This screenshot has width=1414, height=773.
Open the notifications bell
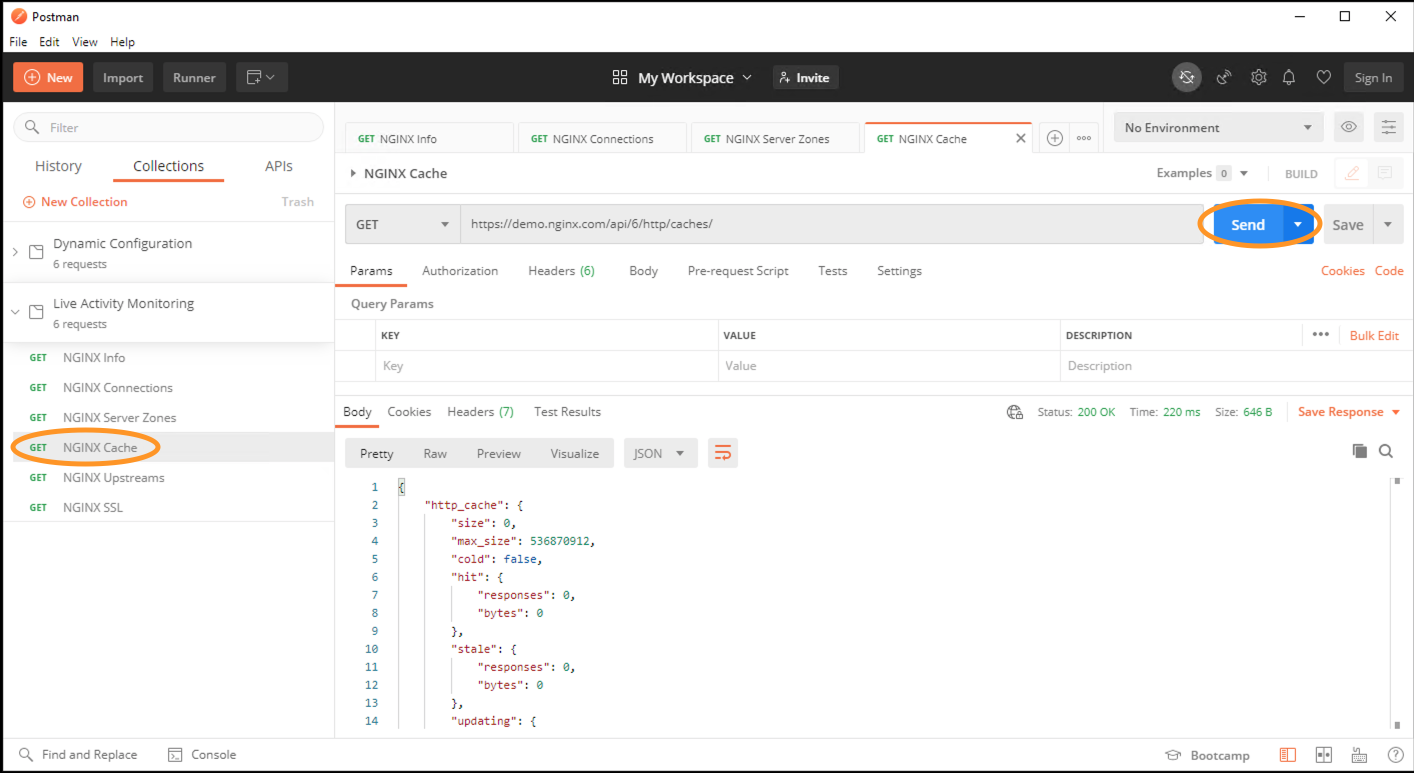pyautogui.click(x=1290, y=78)
